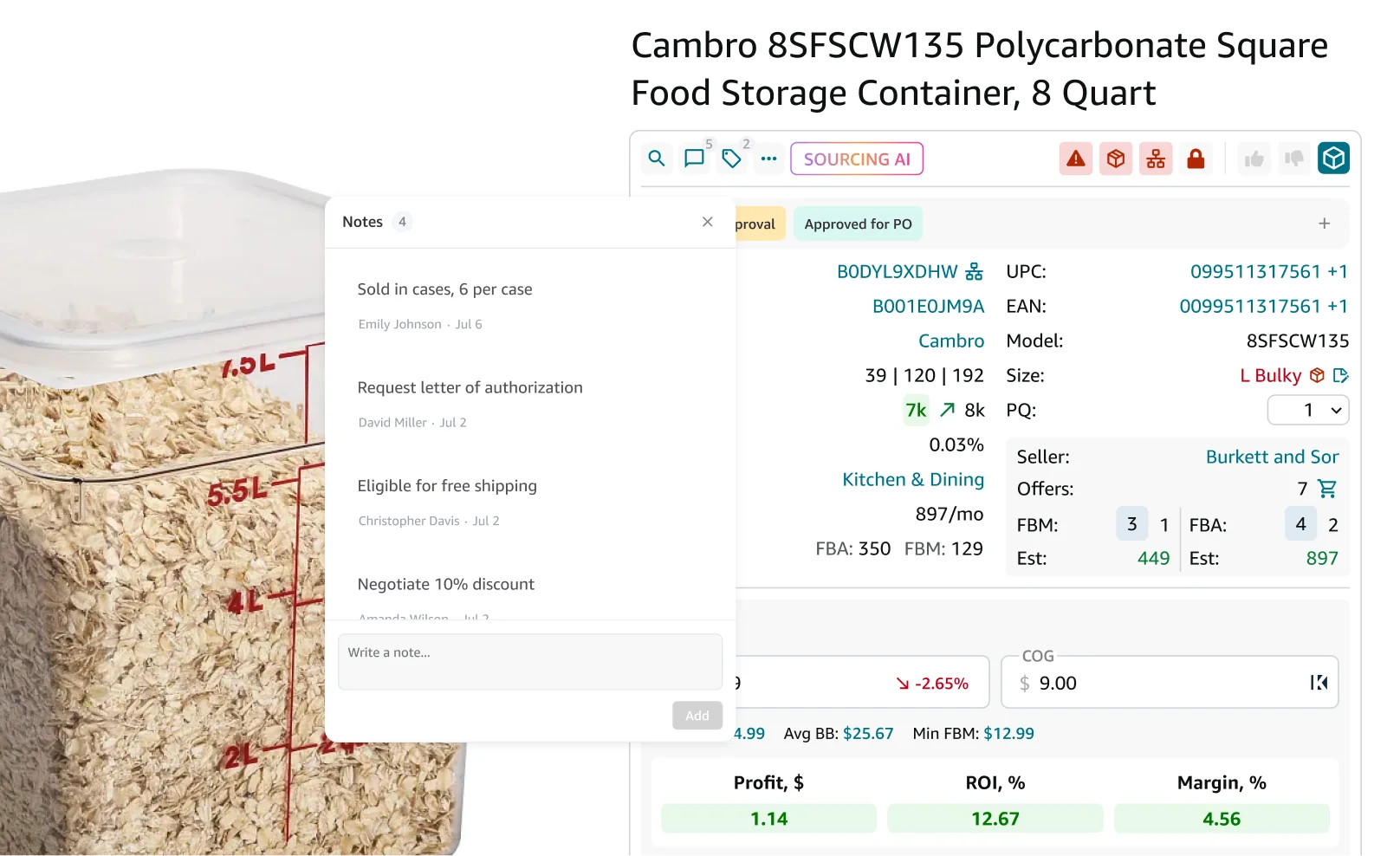Toggle the thumbs up like icon

[1254, 159]
